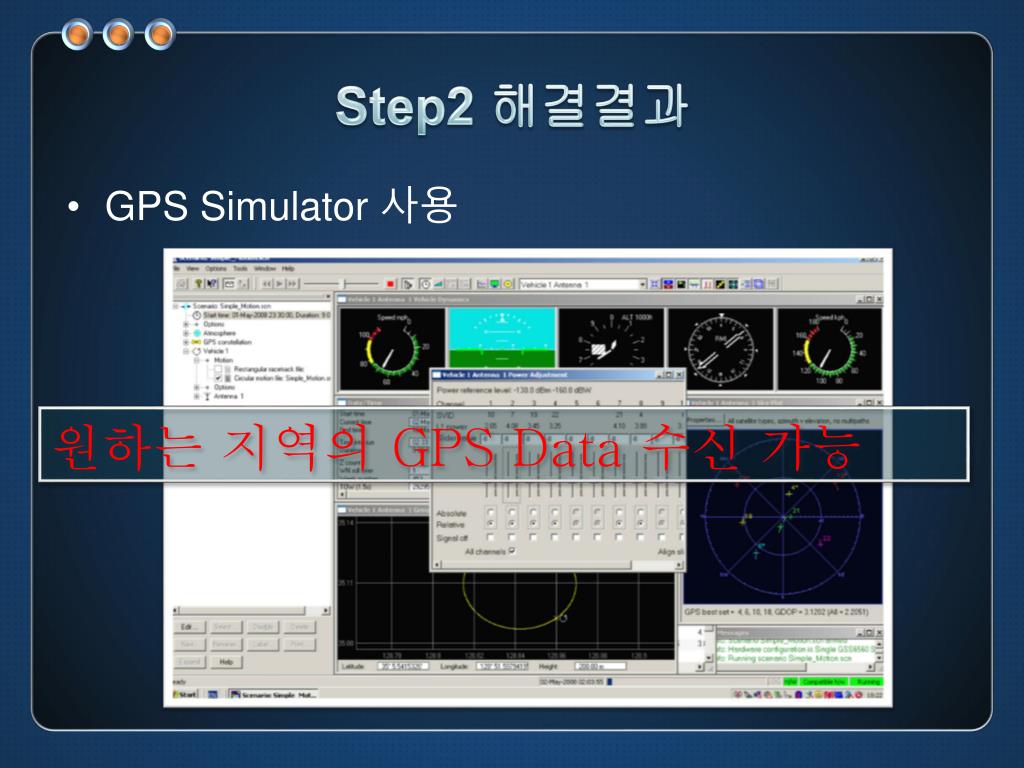The width and height of the screenshot is (1024, 768).
Task: Collapse the Motion tree node
Action: tap(196, 360)
